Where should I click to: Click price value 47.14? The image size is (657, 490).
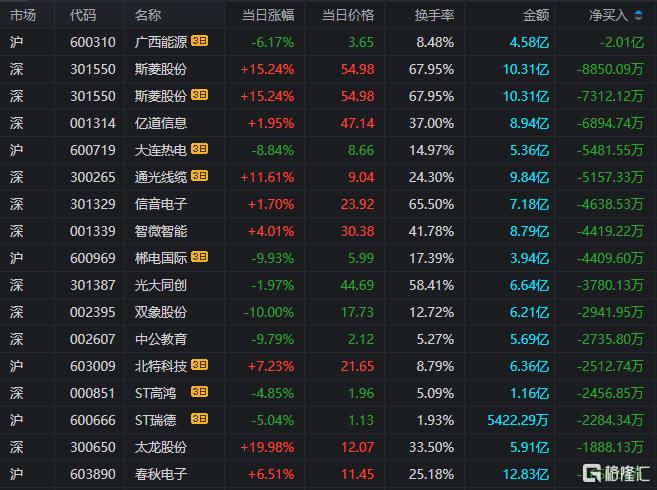(357, 123)
